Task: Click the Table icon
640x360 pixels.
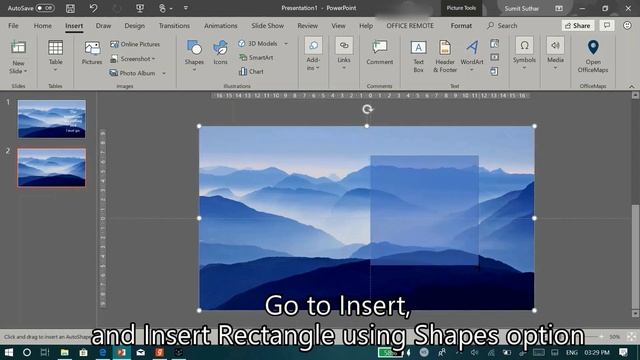Action: coord(56,48)
